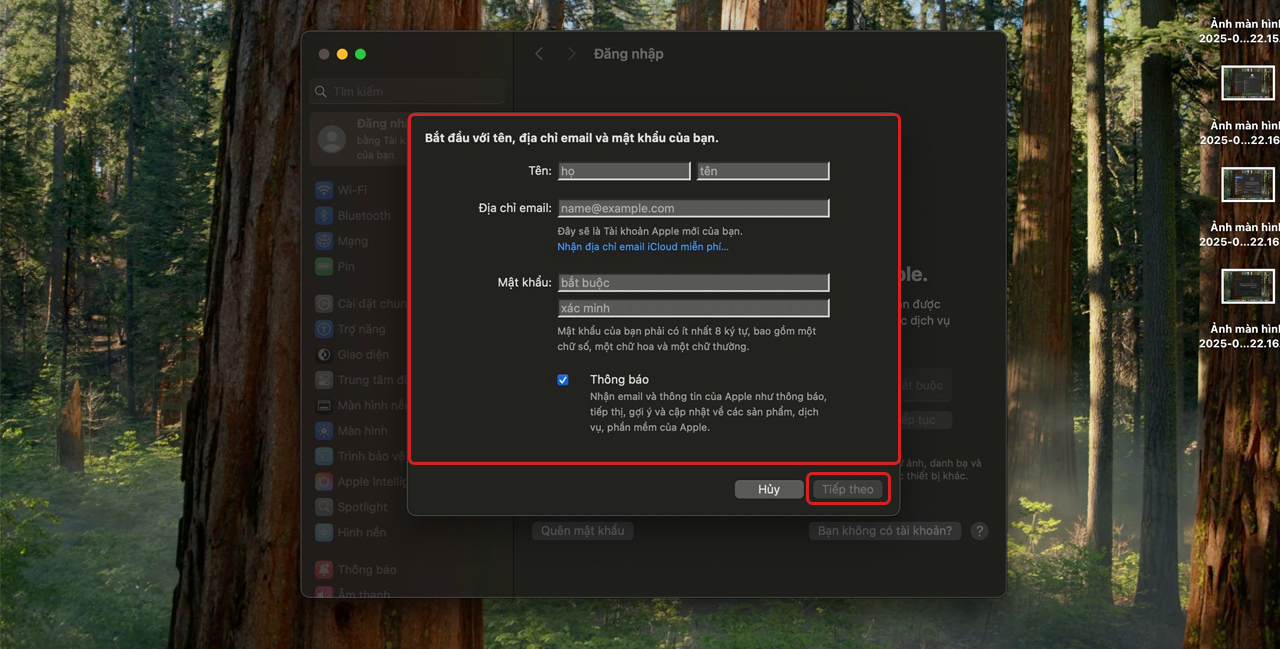Viewport: 1280px width, 649px height.
Task: Open the Màn hình (Displays) sidebar item
Action: pos(361,431)
